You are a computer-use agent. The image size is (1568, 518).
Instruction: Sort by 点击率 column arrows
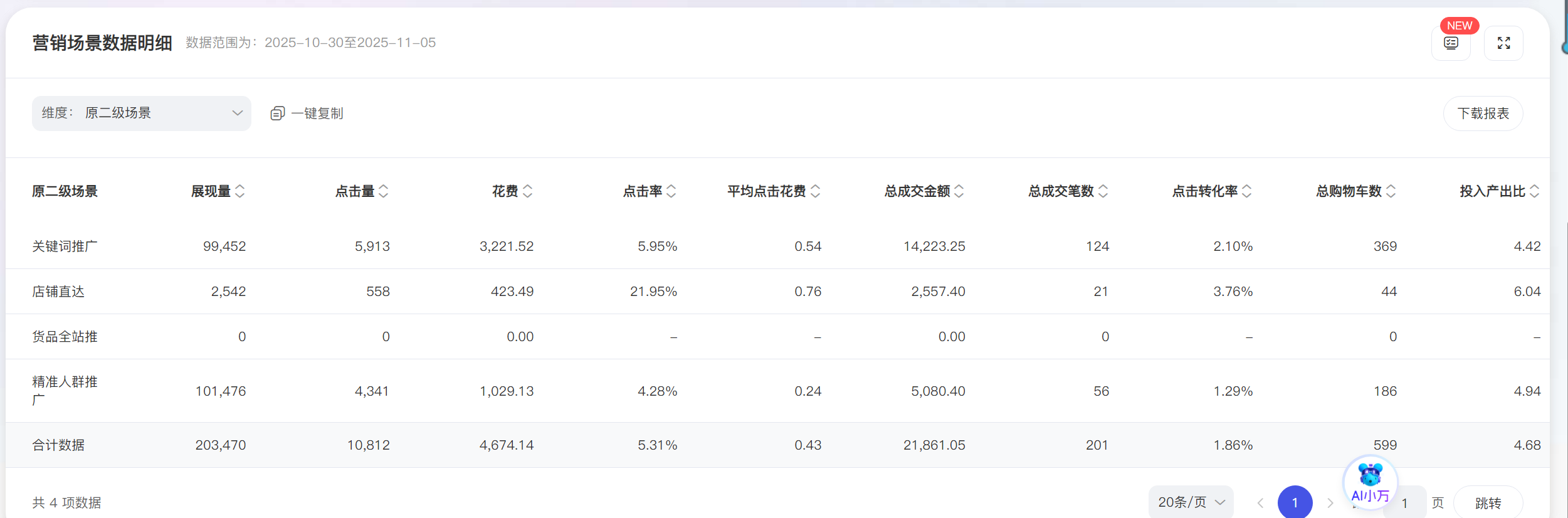pos(671,191)
